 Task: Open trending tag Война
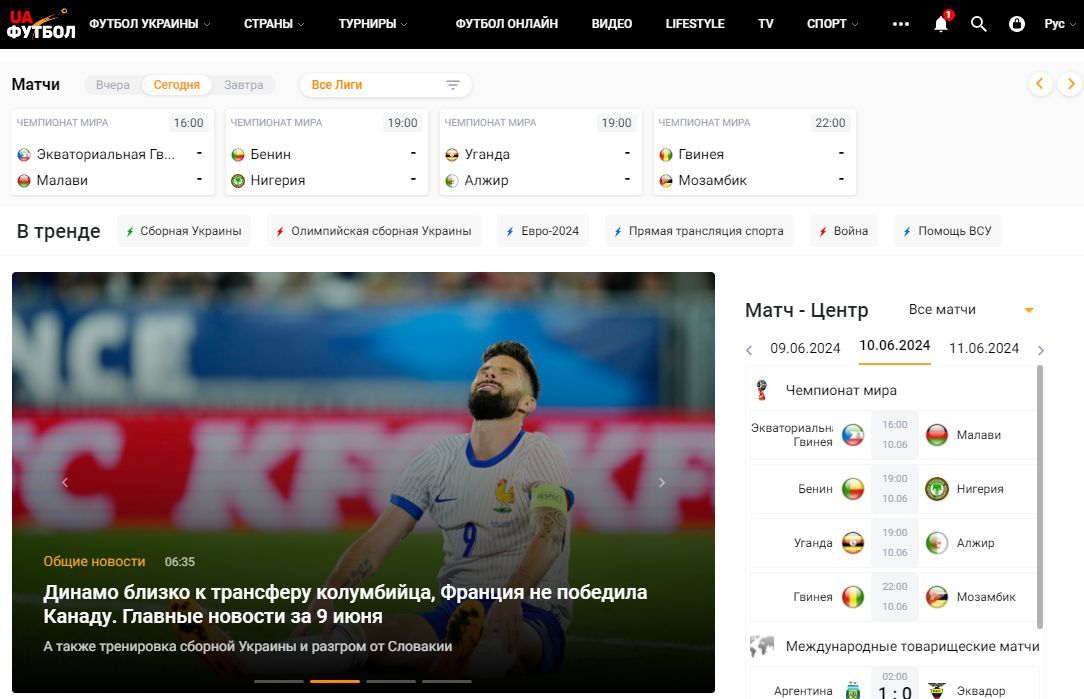[x=843, y=231]
